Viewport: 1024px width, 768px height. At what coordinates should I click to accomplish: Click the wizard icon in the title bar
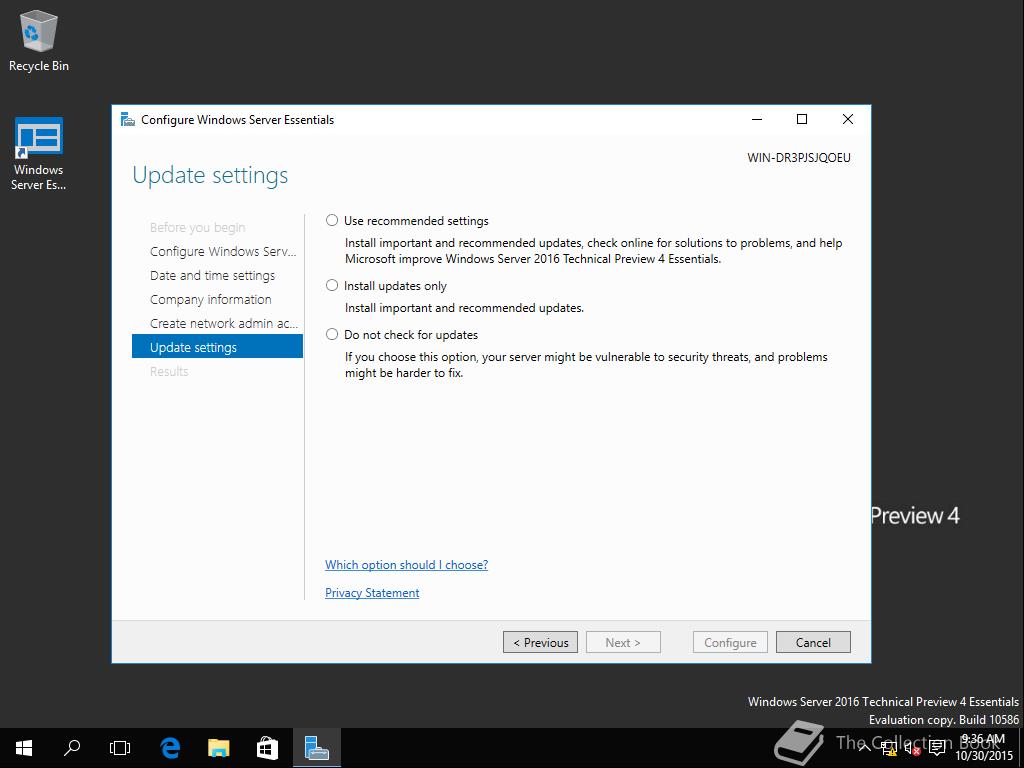tap(128, 120)
